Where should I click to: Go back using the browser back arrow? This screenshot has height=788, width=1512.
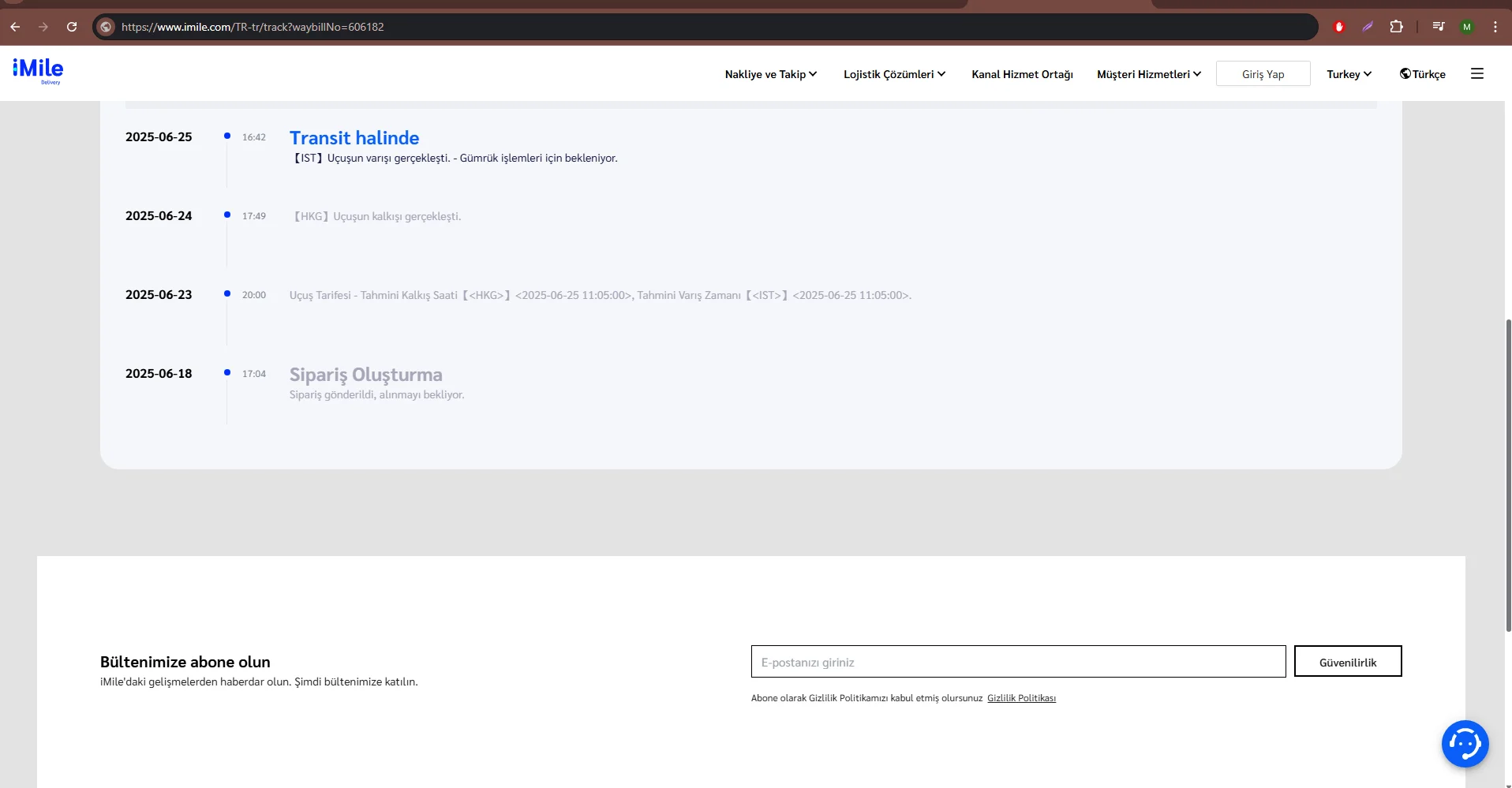click(x=15, y=27)
